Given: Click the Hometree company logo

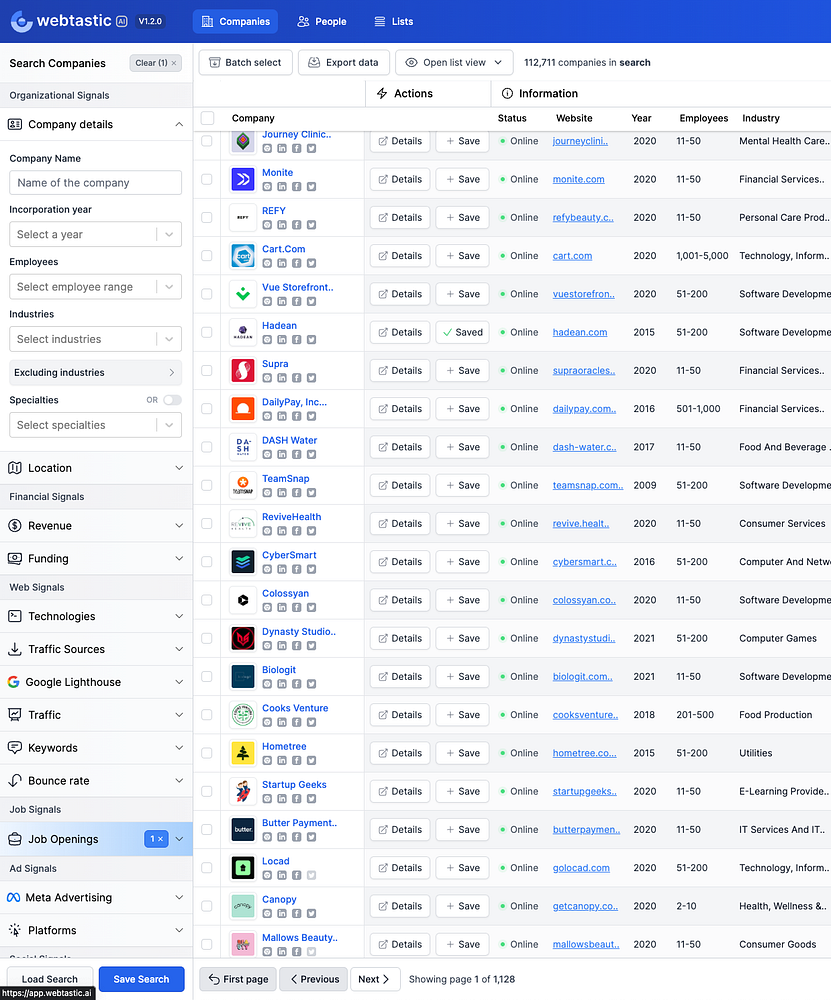Looking at the screenshot, I should (x=243, y=753).
